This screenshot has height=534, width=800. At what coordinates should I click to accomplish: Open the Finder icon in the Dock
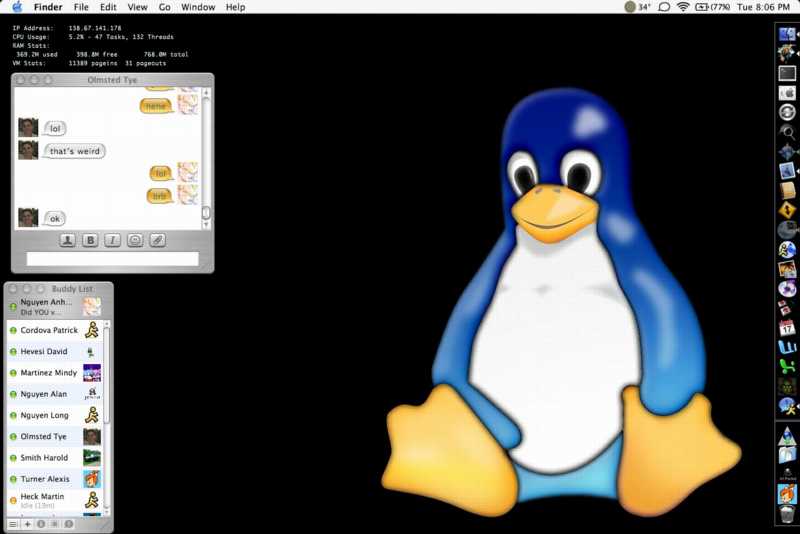coord(787,34)
